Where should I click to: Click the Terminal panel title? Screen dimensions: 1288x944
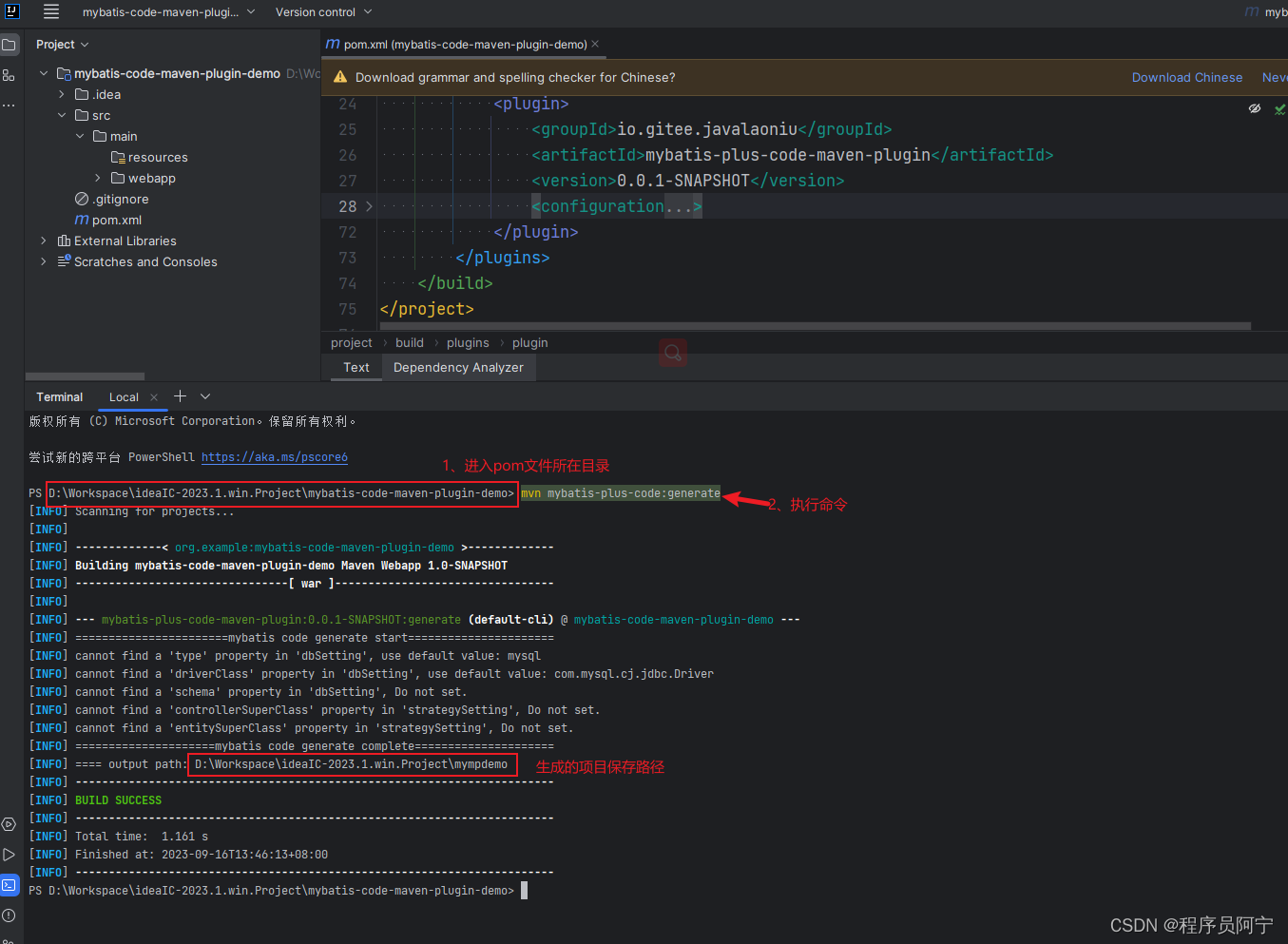(60, 397)
